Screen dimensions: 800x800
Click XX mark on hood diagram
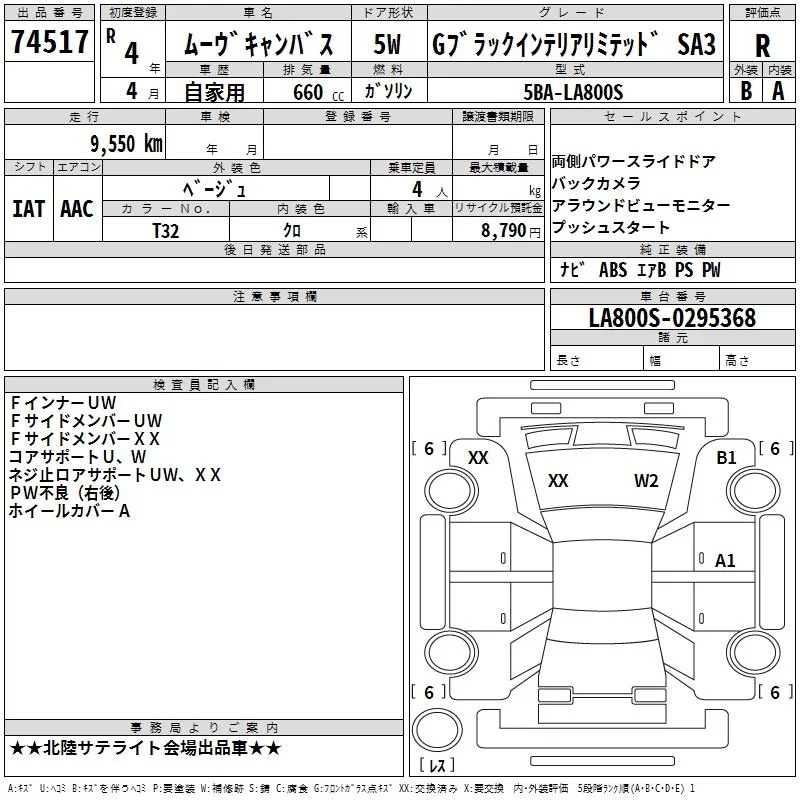click(558, 481)
